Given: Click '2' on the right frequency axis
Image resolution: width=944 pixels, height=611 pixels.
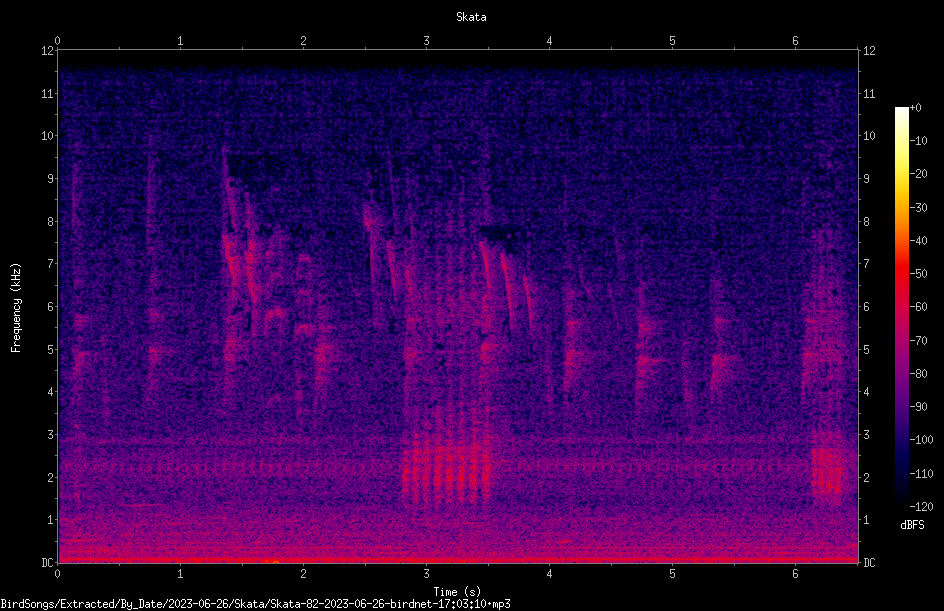Looking at the screenshot, I should tap(866, 477).
